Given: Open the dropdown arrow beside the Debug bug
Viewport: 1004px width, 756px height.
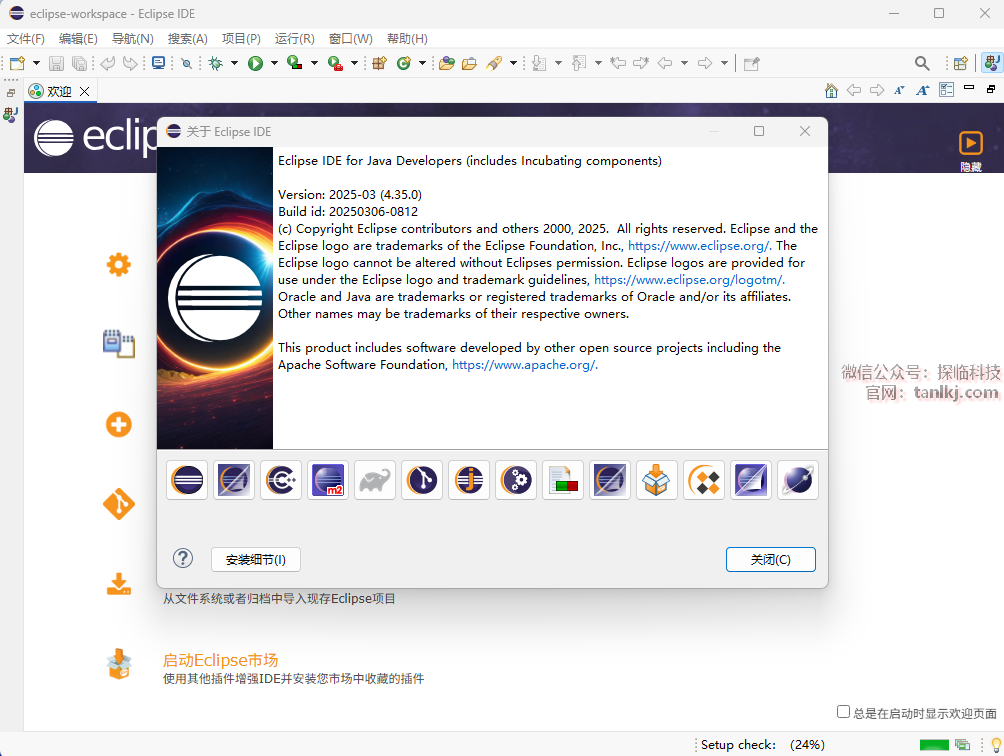Looking at the screenshot, I should tap(234, 63).
